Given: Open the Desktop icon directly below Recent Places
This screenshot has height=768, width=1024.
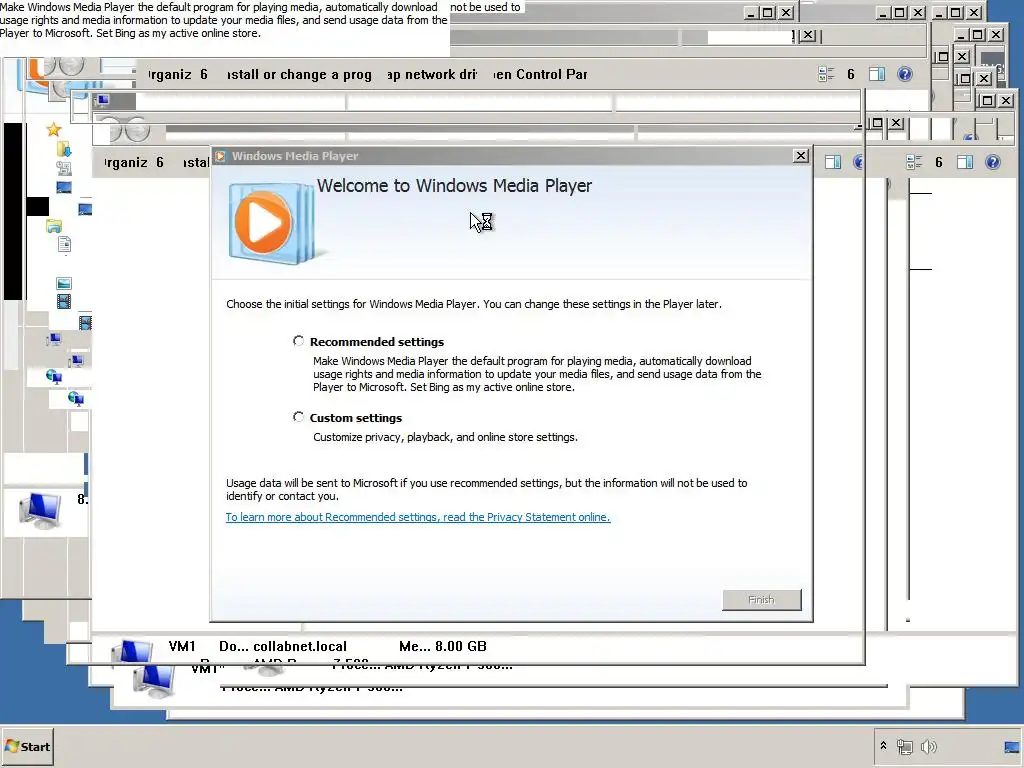Looking at the screenshot, I should pyautogui.click(x=64, y=187).
